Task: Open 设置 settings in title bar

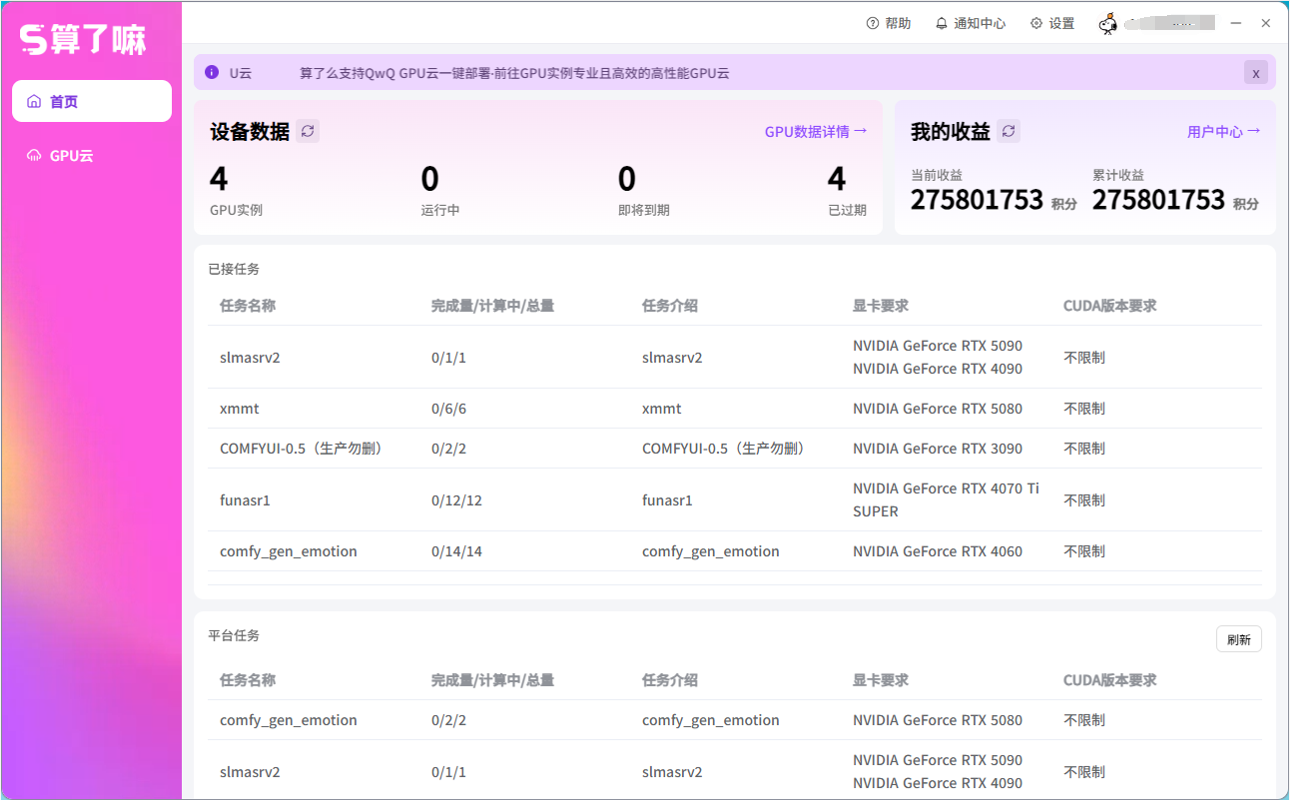Action: (x=1052, y=23)
